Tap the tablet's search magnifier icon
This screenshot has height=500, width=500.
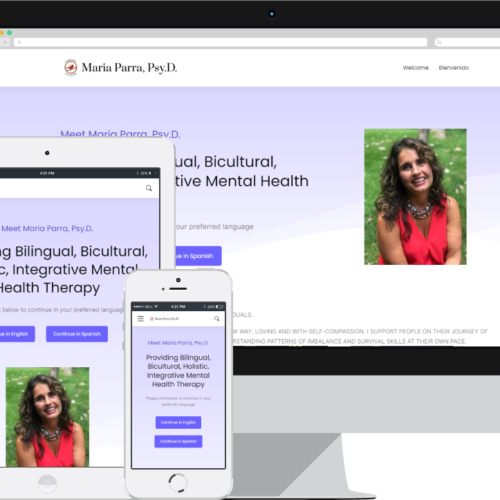[x=149, y=188]
